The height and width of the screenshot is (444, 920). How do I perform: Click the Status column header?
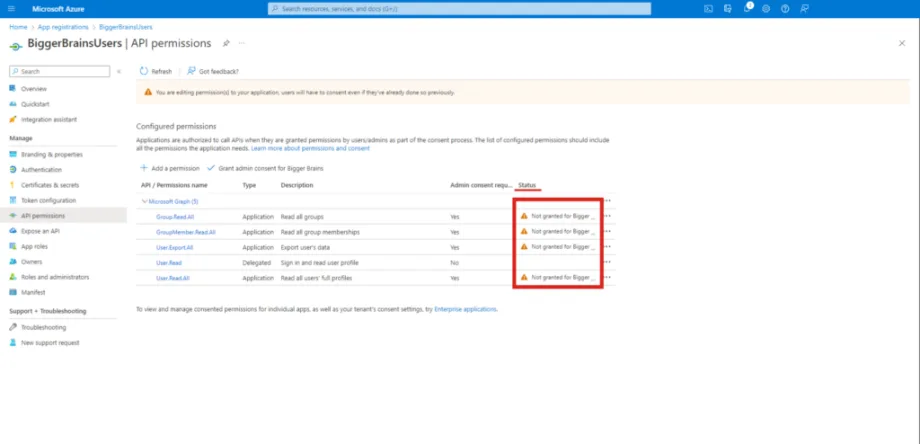(527, 185)
